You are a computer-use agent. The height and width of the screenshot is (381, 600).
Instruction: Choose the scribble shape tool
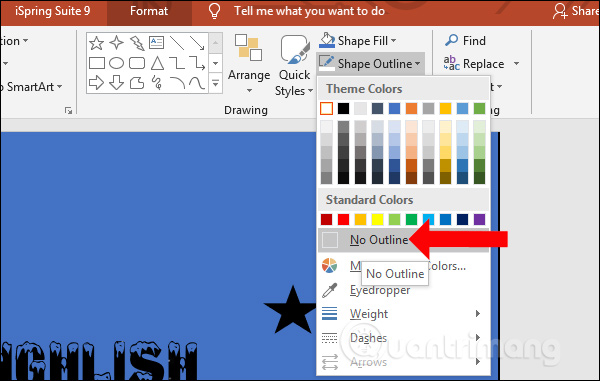[157, 82]
